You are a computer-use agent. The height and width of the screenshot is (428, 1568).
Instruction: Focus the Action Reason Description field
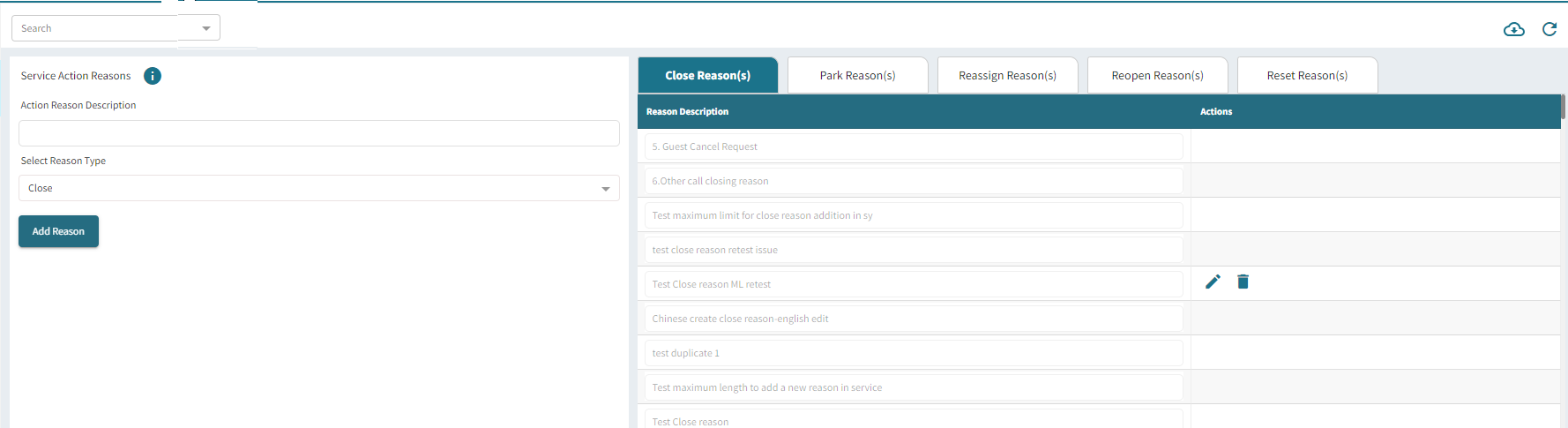[x=318, y=133]
